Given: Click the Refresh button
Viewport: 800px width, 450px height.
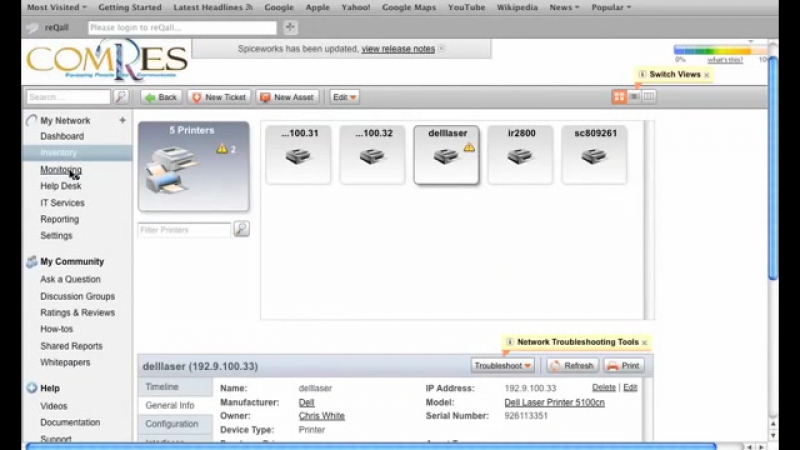Looking at the screenshot, I should click(x=572, y=365).
